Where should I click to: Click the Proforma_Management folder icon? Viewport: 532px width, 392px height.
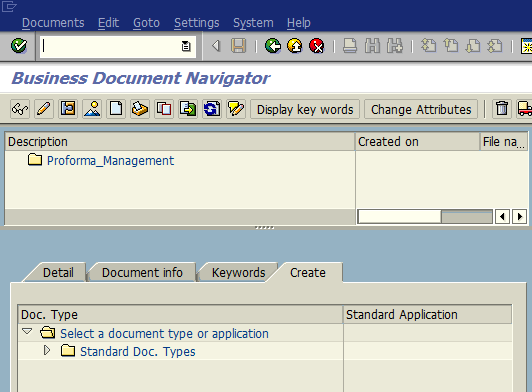35,159
